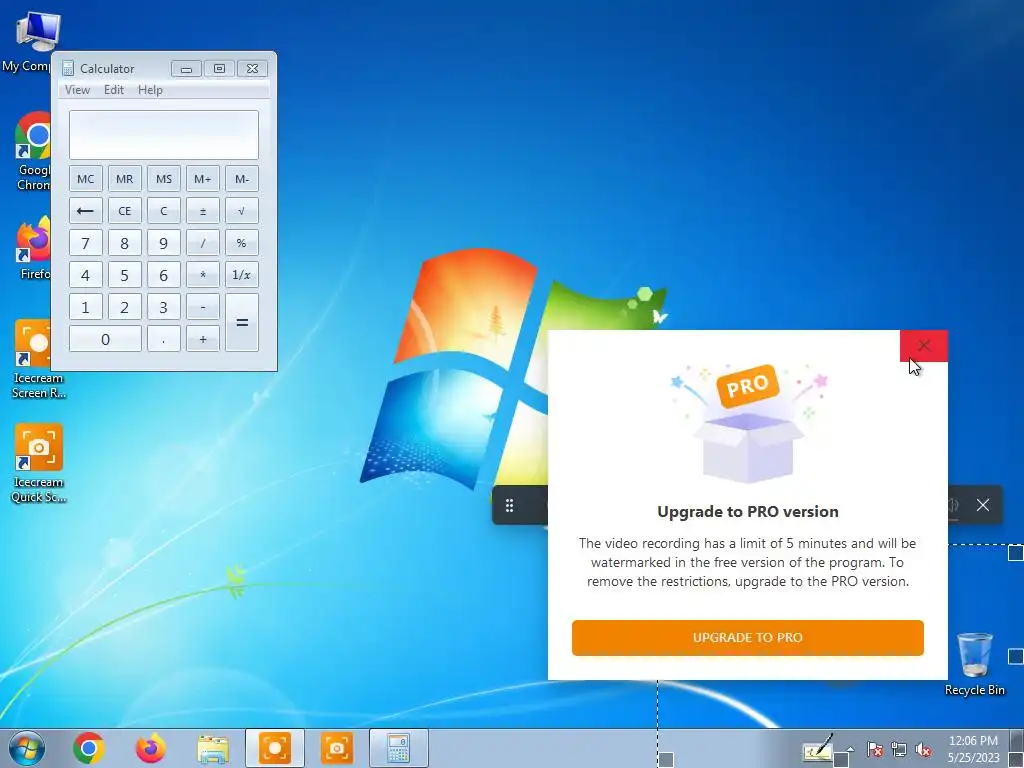Open the Calculator View menu
This screenshot has width=1024, height=768.
pyautogui.click(x=77, y=90)
